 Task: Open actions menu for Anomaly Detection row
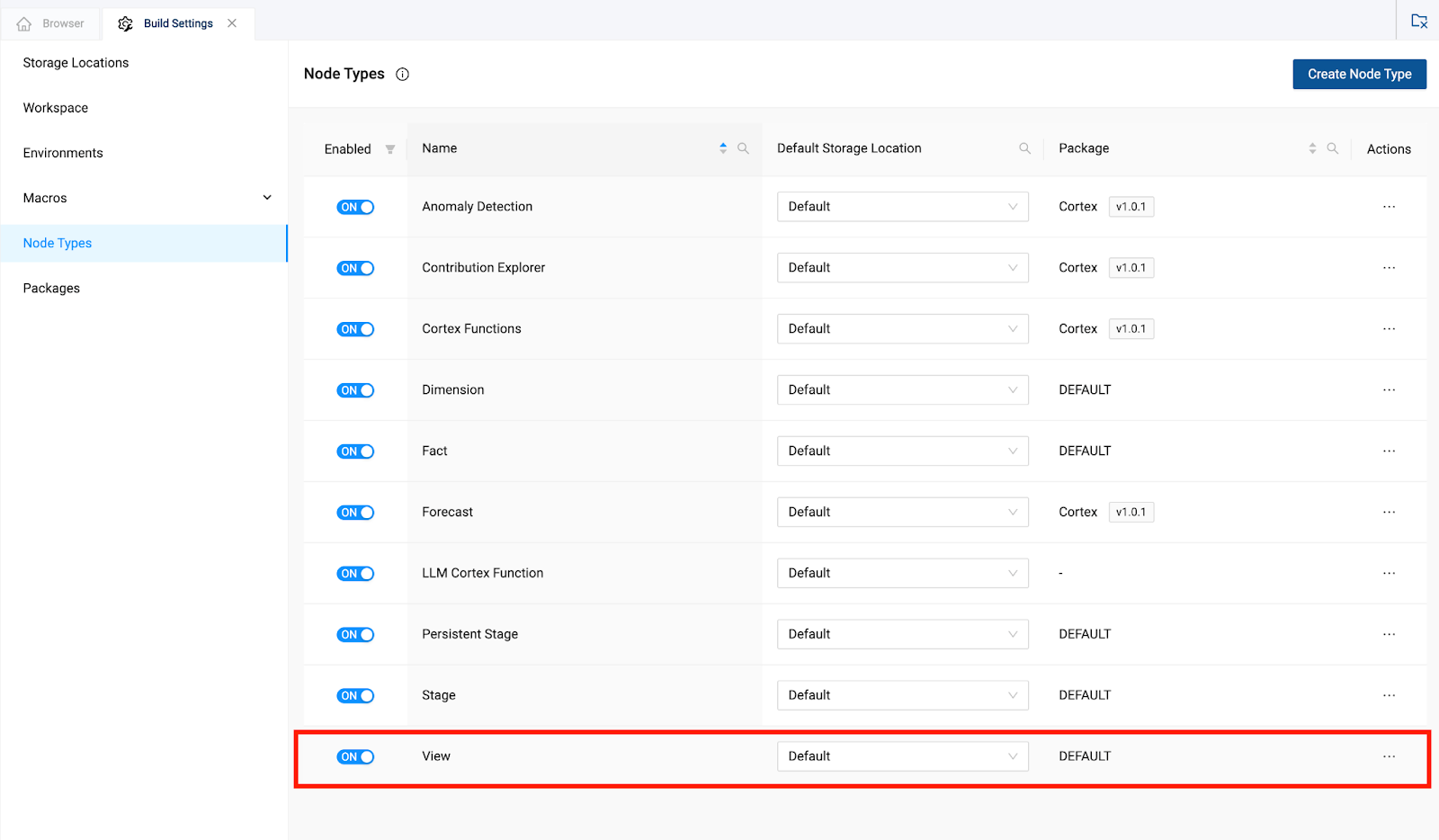click(1389, 207)
